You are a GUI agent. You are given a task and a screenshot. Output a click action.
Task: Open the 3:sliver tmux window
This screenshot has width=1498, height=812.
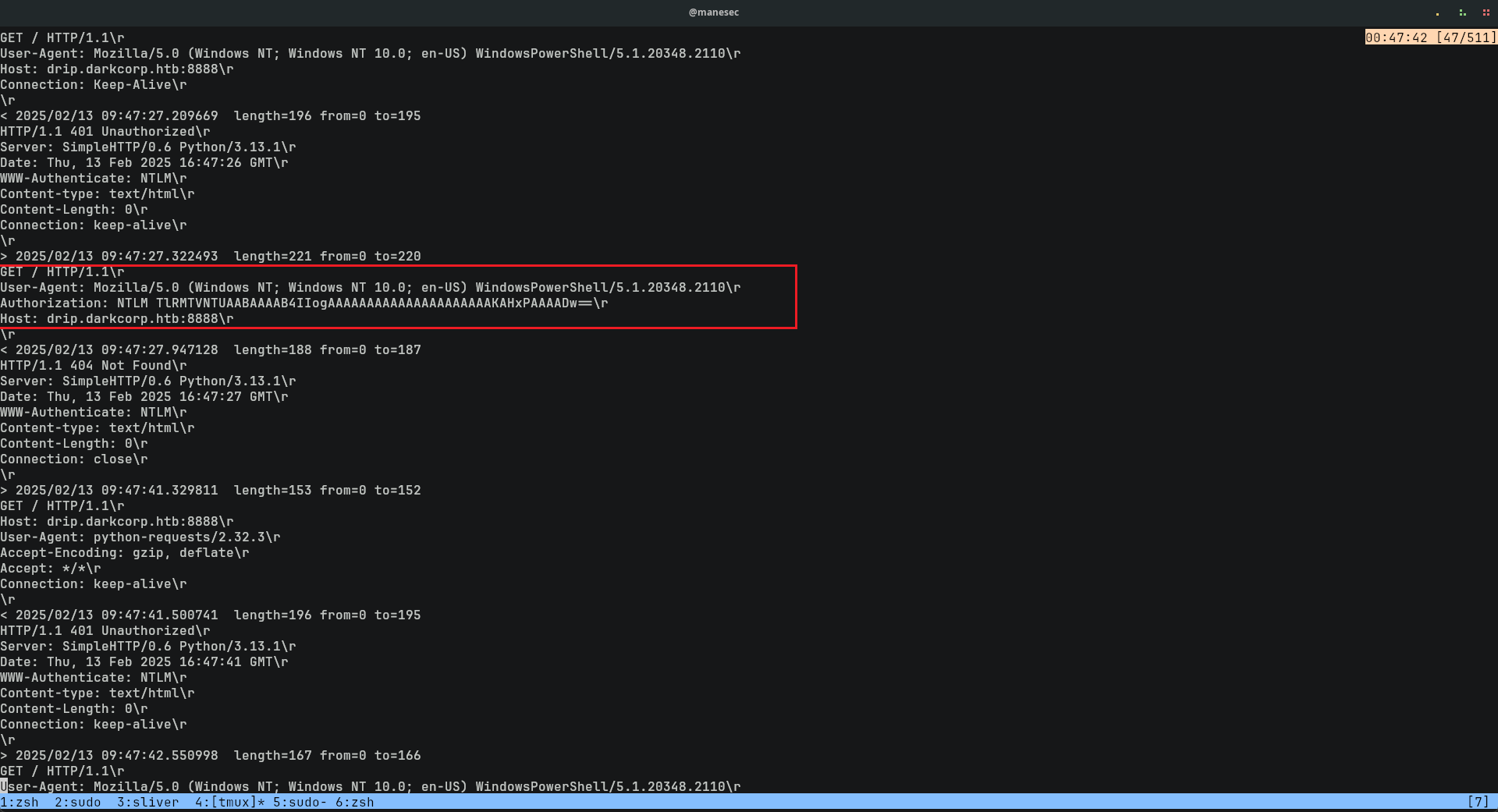pos(147,802)
